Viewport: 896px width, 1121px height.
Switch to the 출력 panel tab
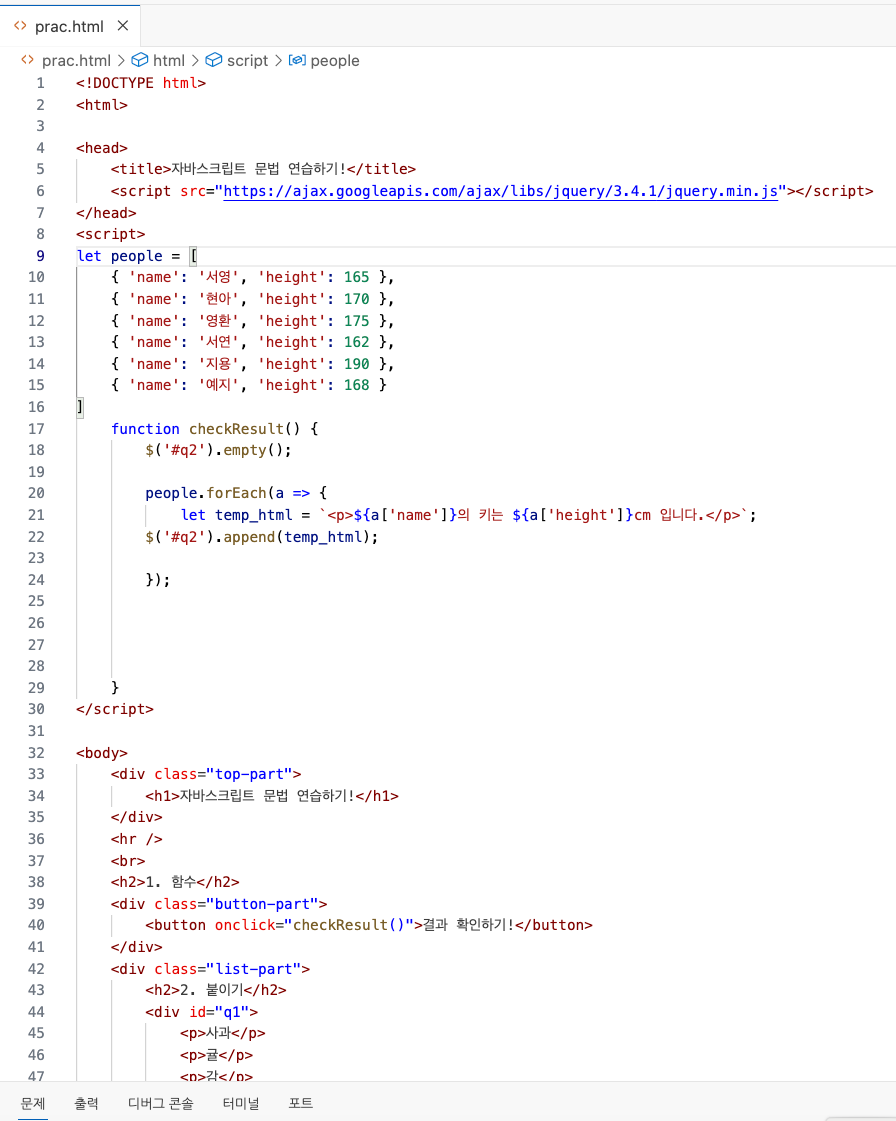87,1103
